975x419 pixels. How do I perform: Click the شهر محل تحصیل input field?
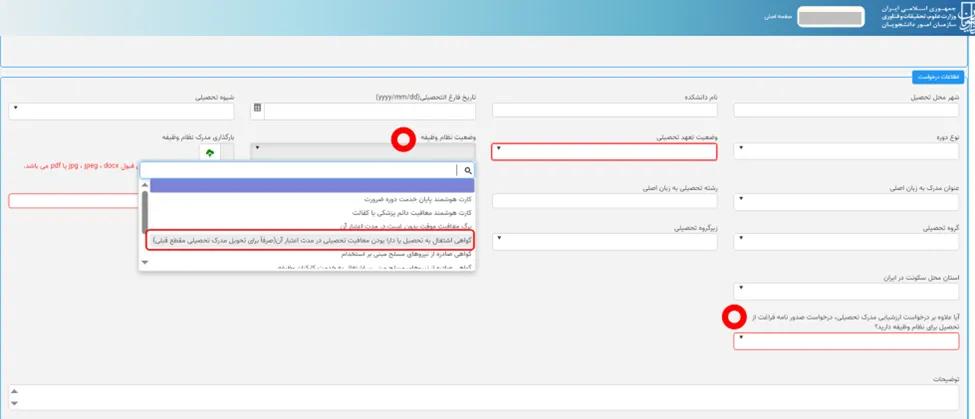pyautogui.click(x=846, y=110)
